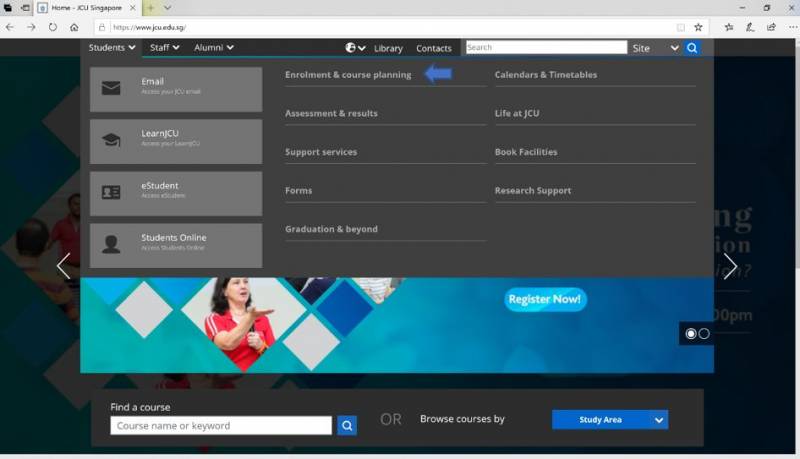Select the second carousel slide indicator

pyautogui.click(x=704, y=333)
